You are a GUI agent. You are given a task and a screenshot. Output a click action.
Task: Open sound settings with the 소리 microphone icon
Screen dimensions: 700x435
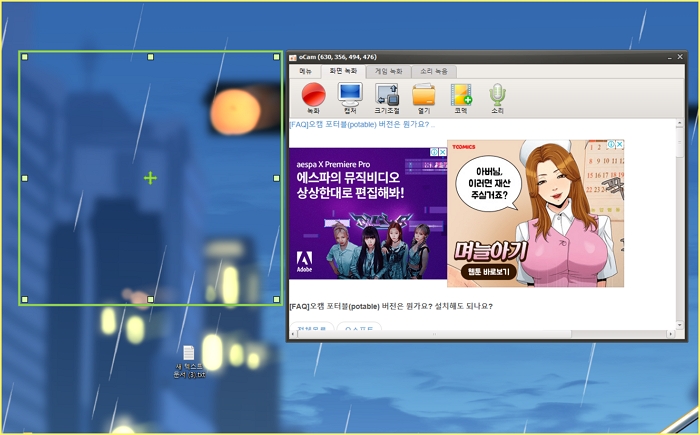(497, 97)
